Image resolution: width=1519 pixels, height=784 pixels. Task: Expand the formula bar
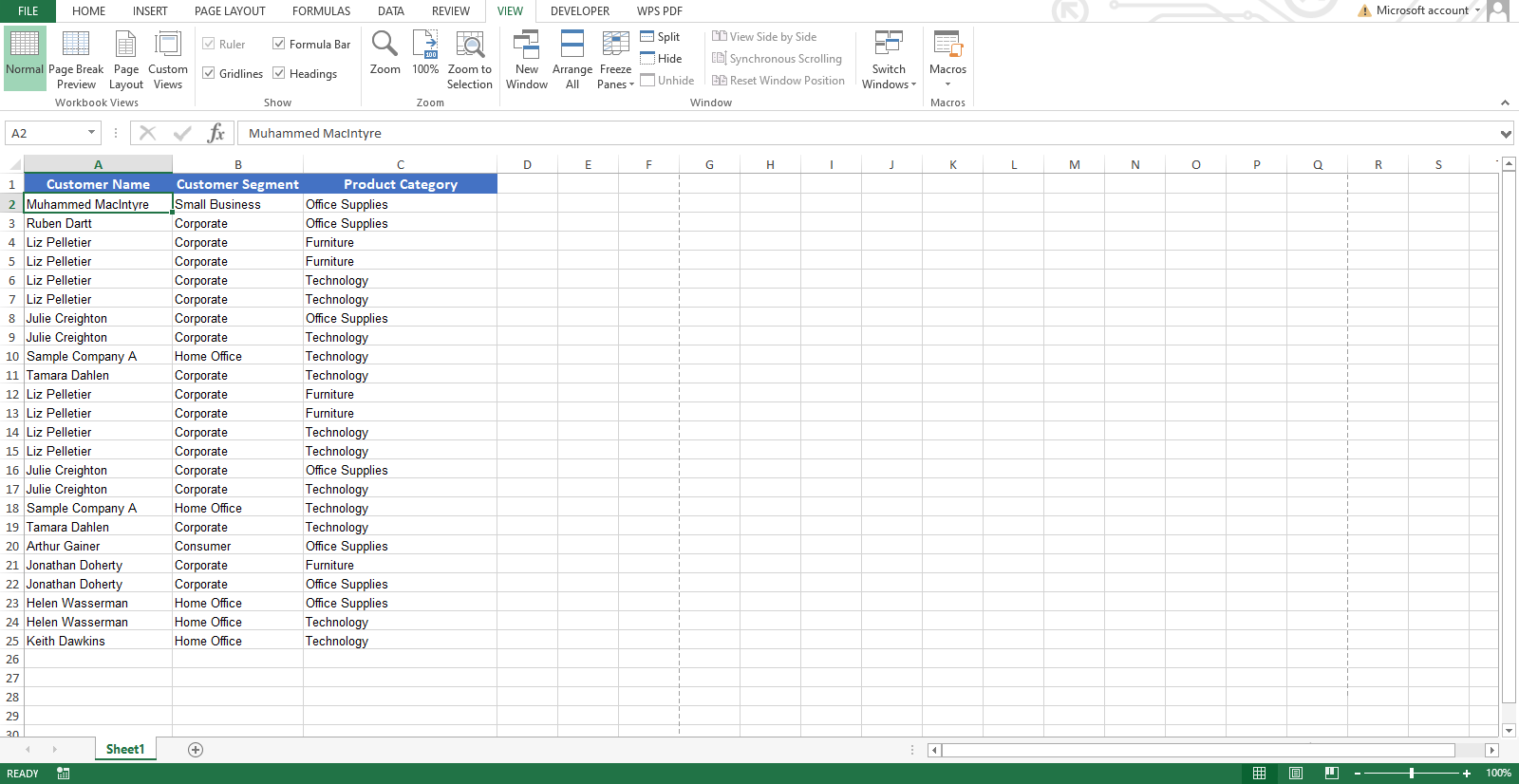tap(1506, 134)
